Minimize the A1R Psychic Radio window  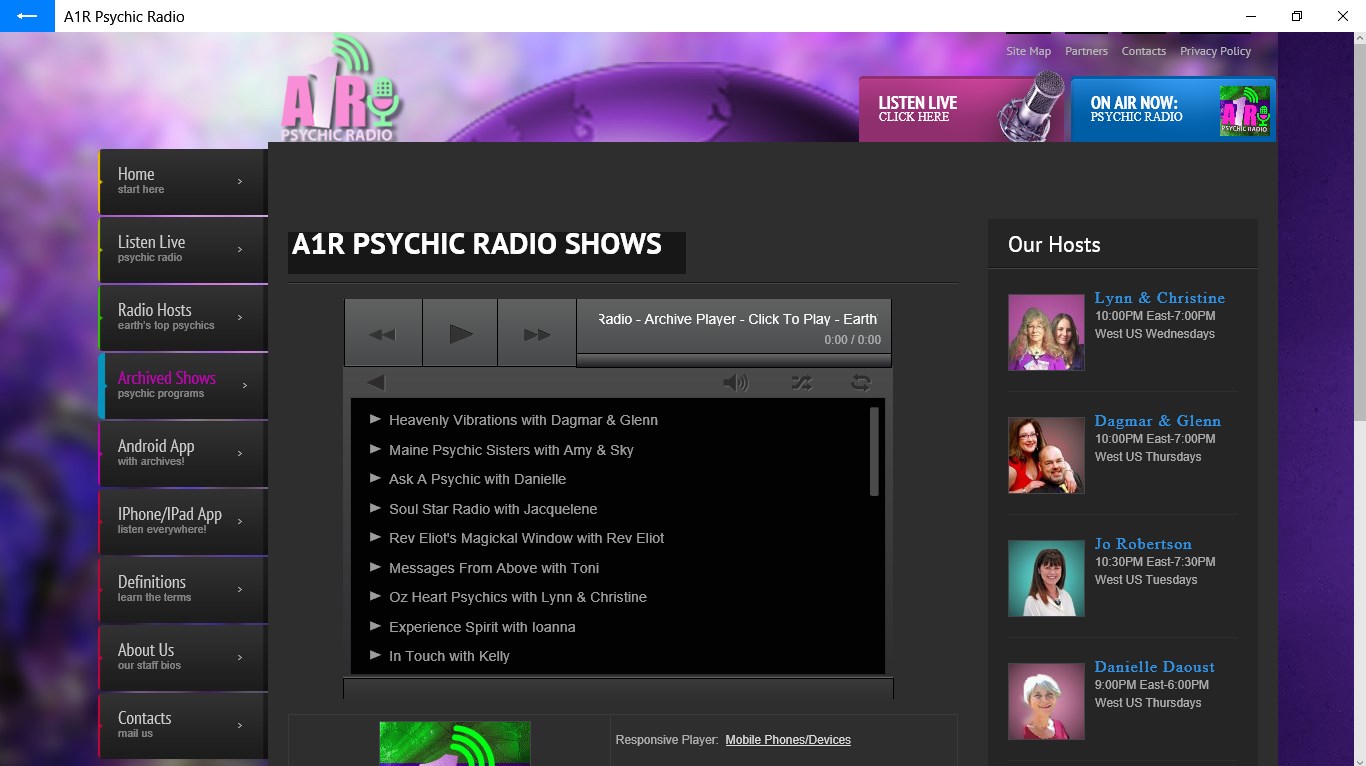[x=1251, y=16]
